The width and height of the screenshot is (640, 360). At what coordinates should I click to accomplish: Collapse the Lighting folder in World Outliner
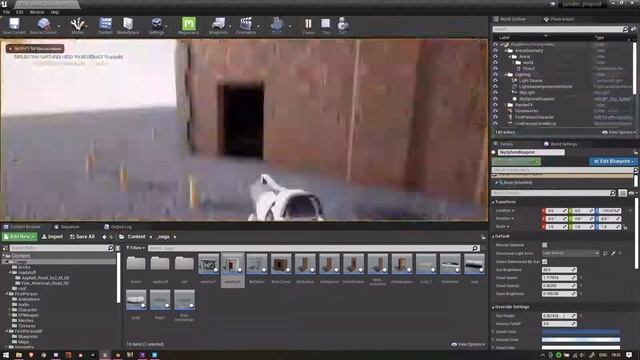coord(506,75)
